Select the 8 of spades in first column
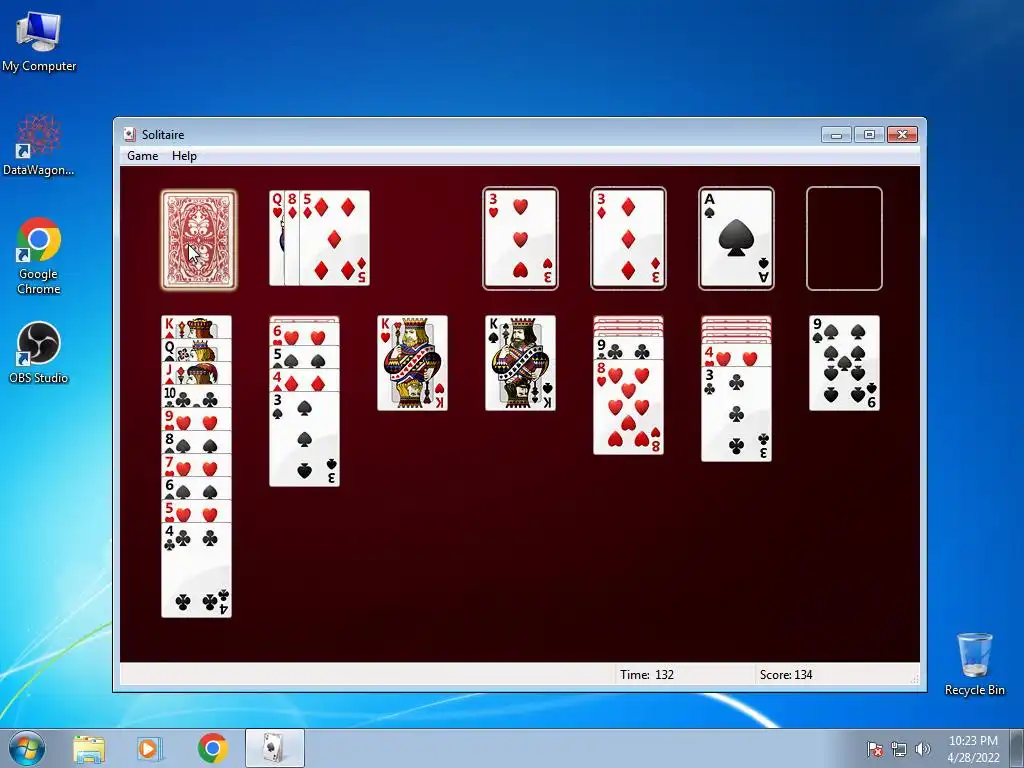 [x=197, y=441]
